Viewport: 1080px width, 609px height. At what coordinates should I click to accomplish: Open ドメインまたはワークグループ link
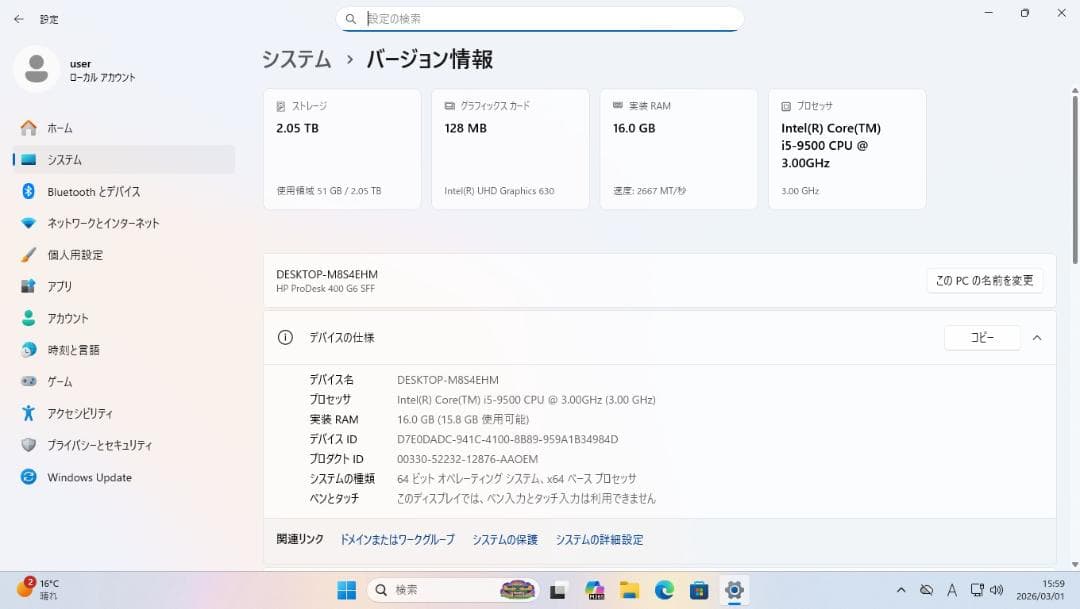pyautogui.click(x=397, y=539)
